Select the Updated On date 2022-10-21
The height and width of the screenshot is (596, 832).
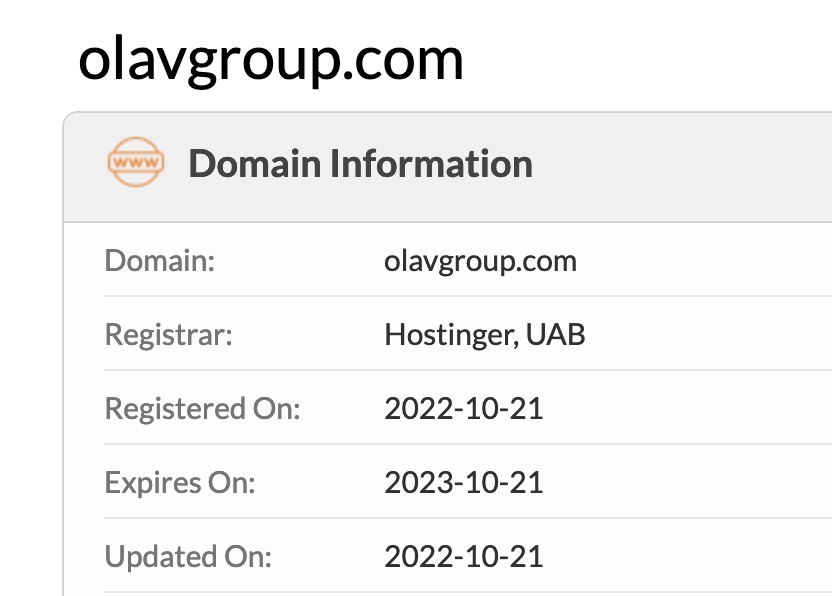click(x=463, y=556)
